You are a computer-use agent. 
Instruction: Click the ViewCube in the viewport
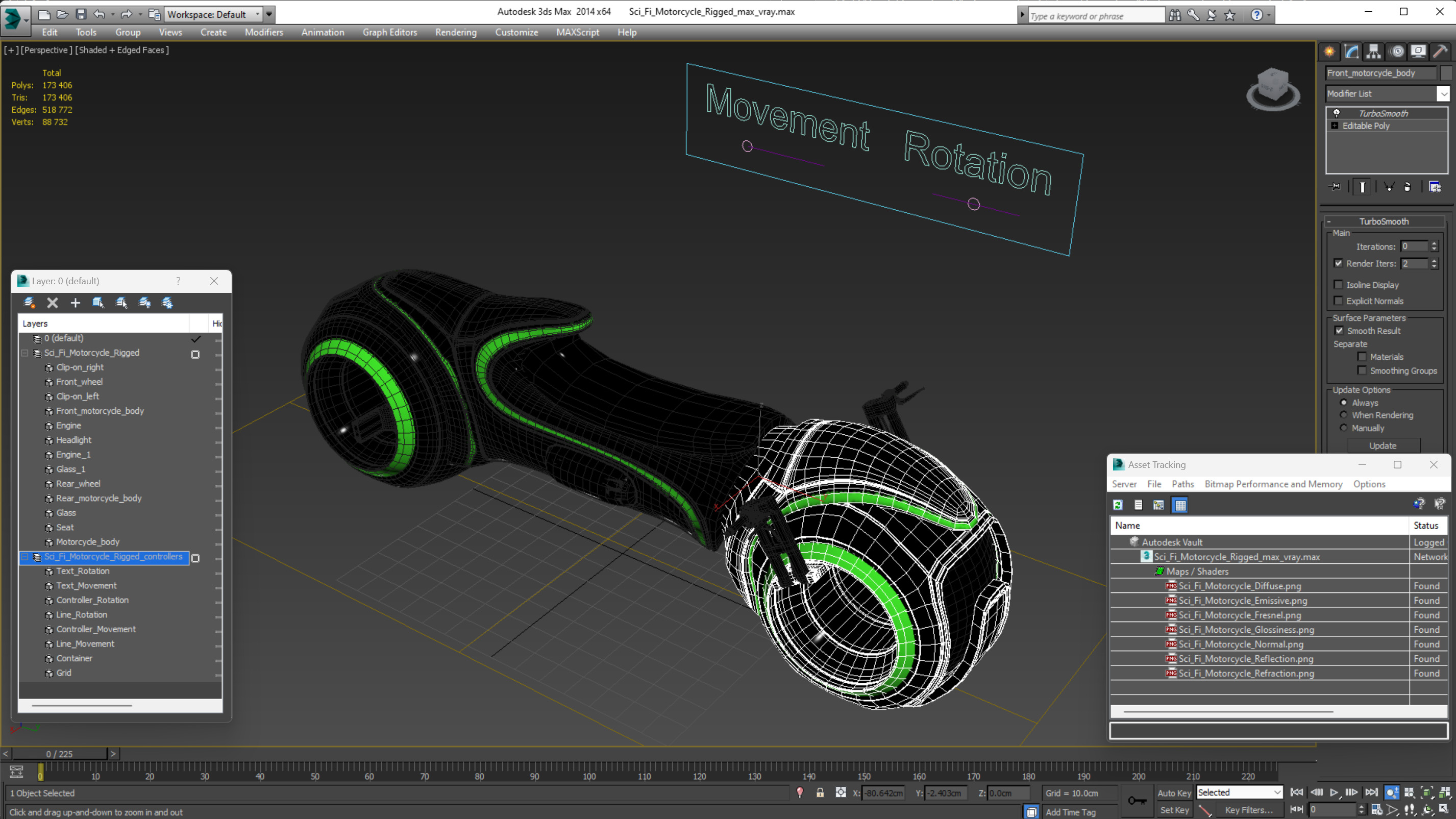(x=1272, y=89)
